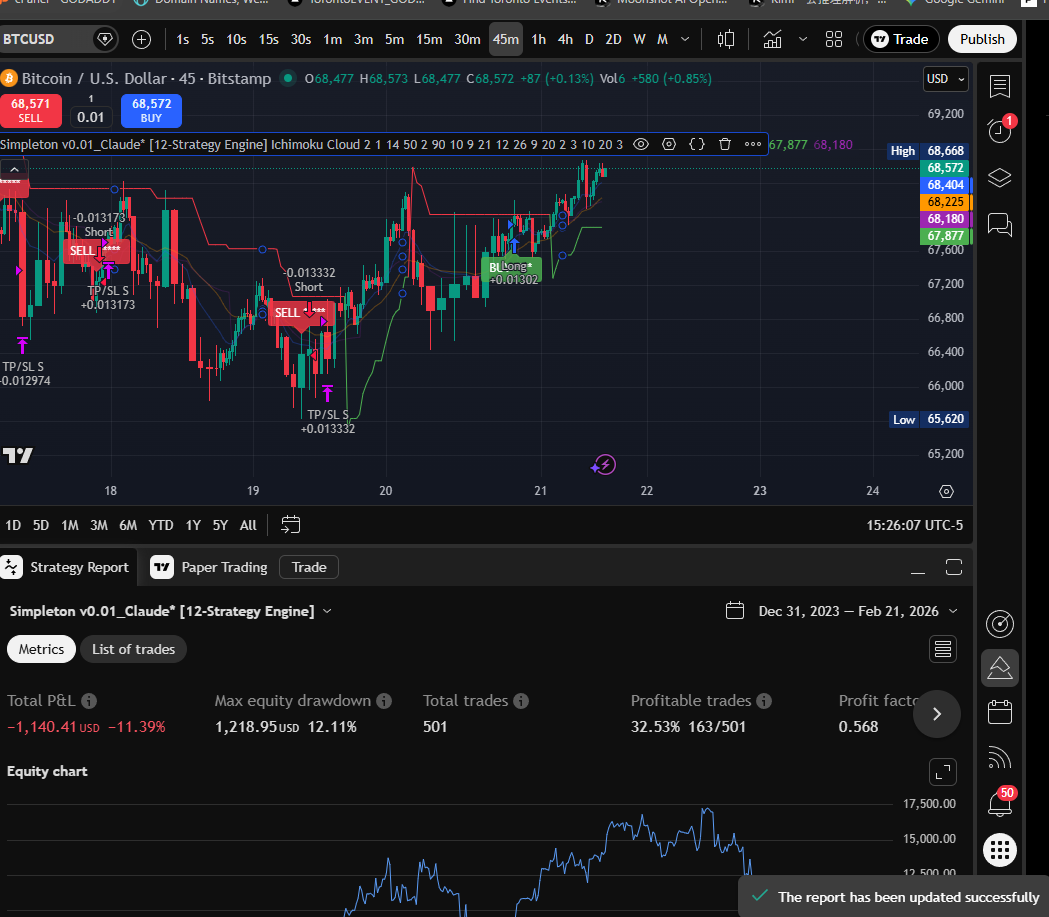The height and width of the screenshot is (917, 1049).
Task: Hide the Simpleton strategy using the eye icon
Action: pos(640,144)
